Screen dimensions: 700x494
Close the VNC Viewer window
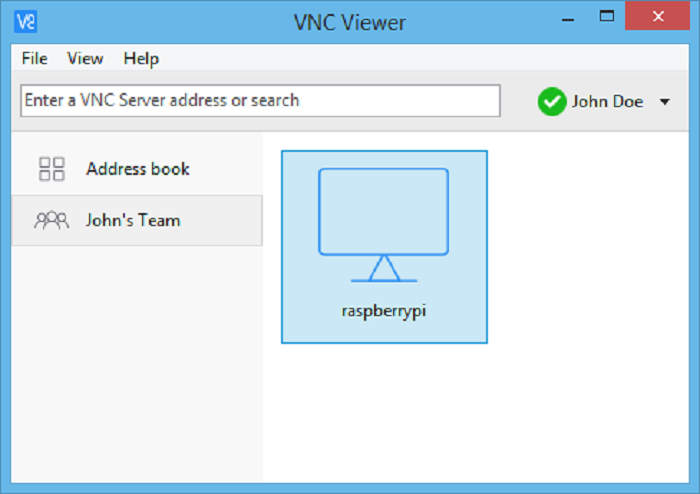coord(658,16)
